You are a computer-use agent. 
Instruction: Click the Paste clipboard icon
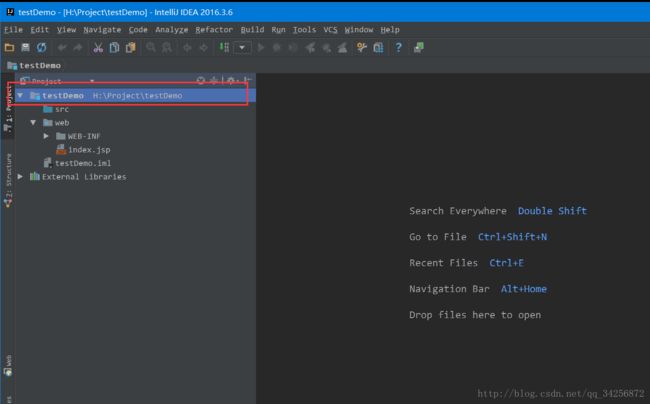[131, 48]
